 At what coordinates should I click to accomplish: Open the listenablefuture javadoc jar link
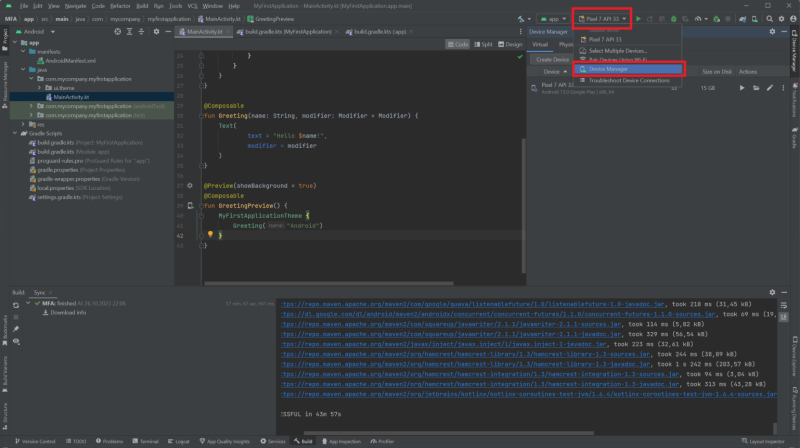(472, 304)
